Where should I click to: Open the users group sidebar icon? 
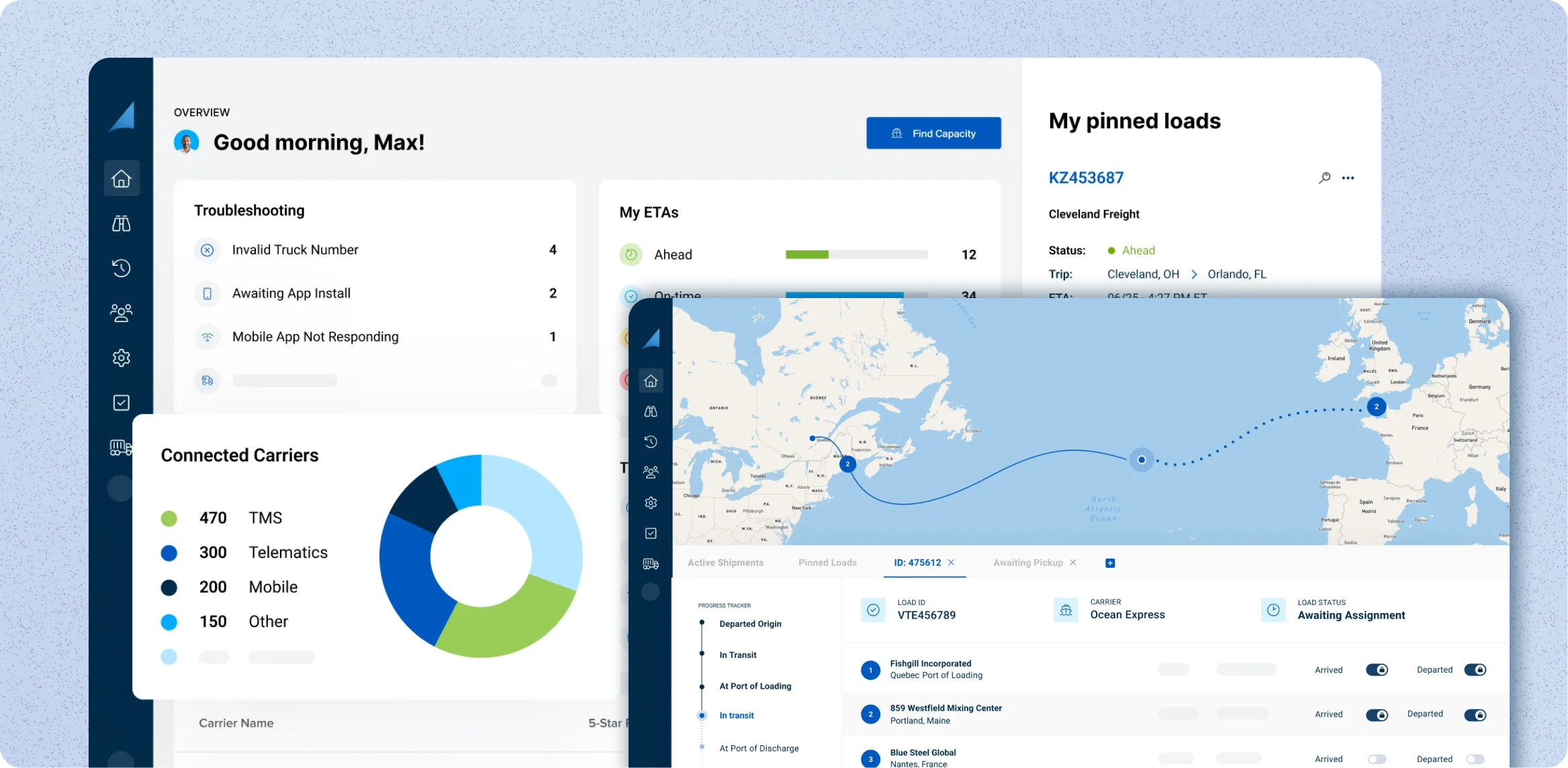click(122, 313)
